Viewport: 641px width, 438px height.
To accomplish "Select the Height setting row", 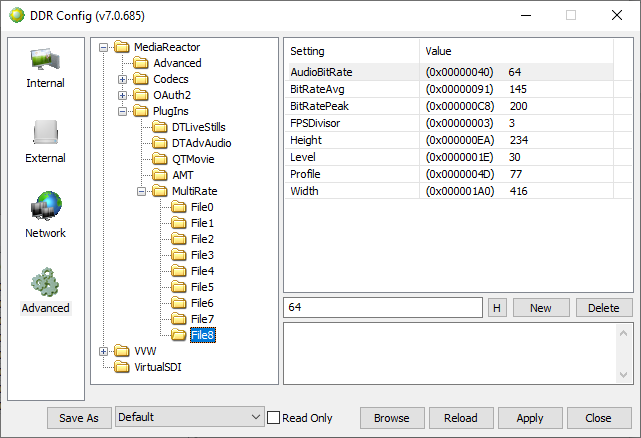I will [451, 140].
